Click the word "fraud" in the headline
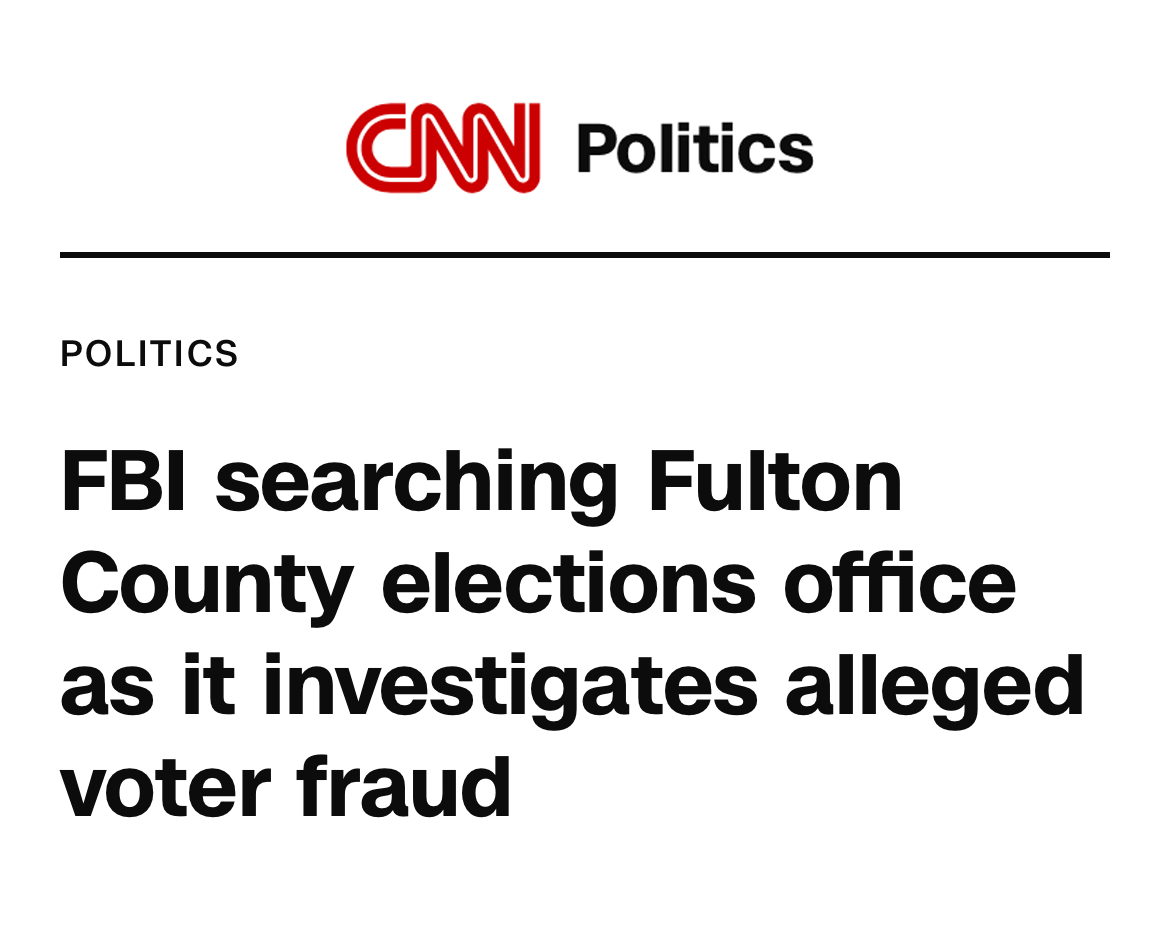The image size is (1170, 947). tap(404, 786)
